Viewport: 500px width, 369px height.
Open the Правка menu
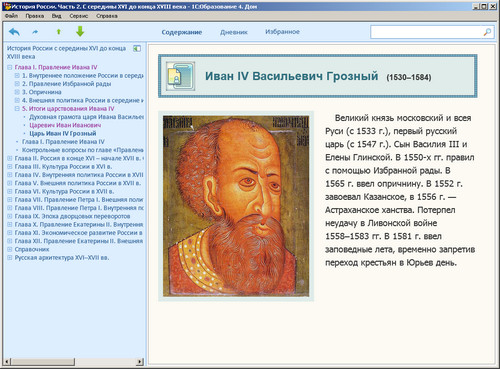(x=35, y=16)
